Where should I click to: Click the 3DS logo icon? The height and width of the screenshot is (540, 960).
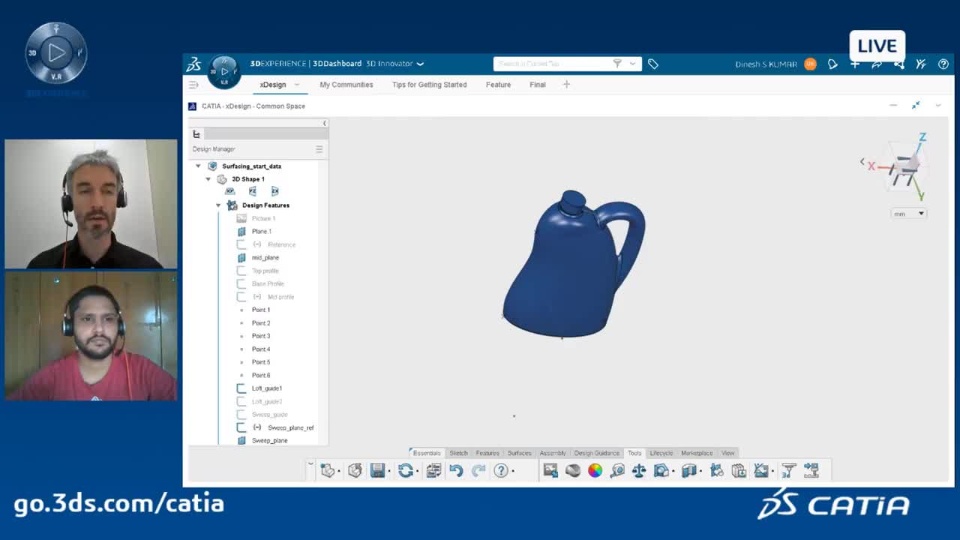click(194, 64)
